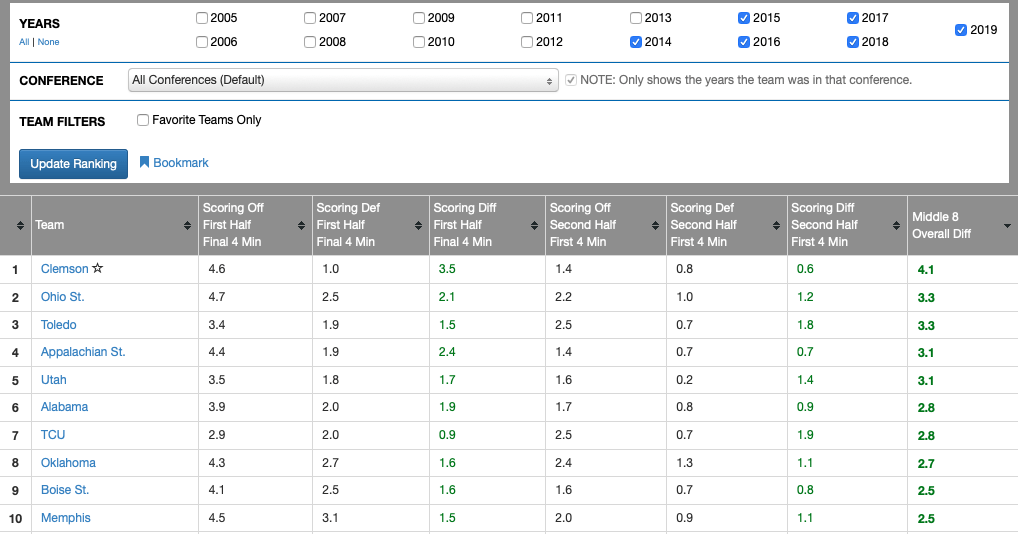
Task: Check the 2005 year checkbox
Action: tap(202, 18)
